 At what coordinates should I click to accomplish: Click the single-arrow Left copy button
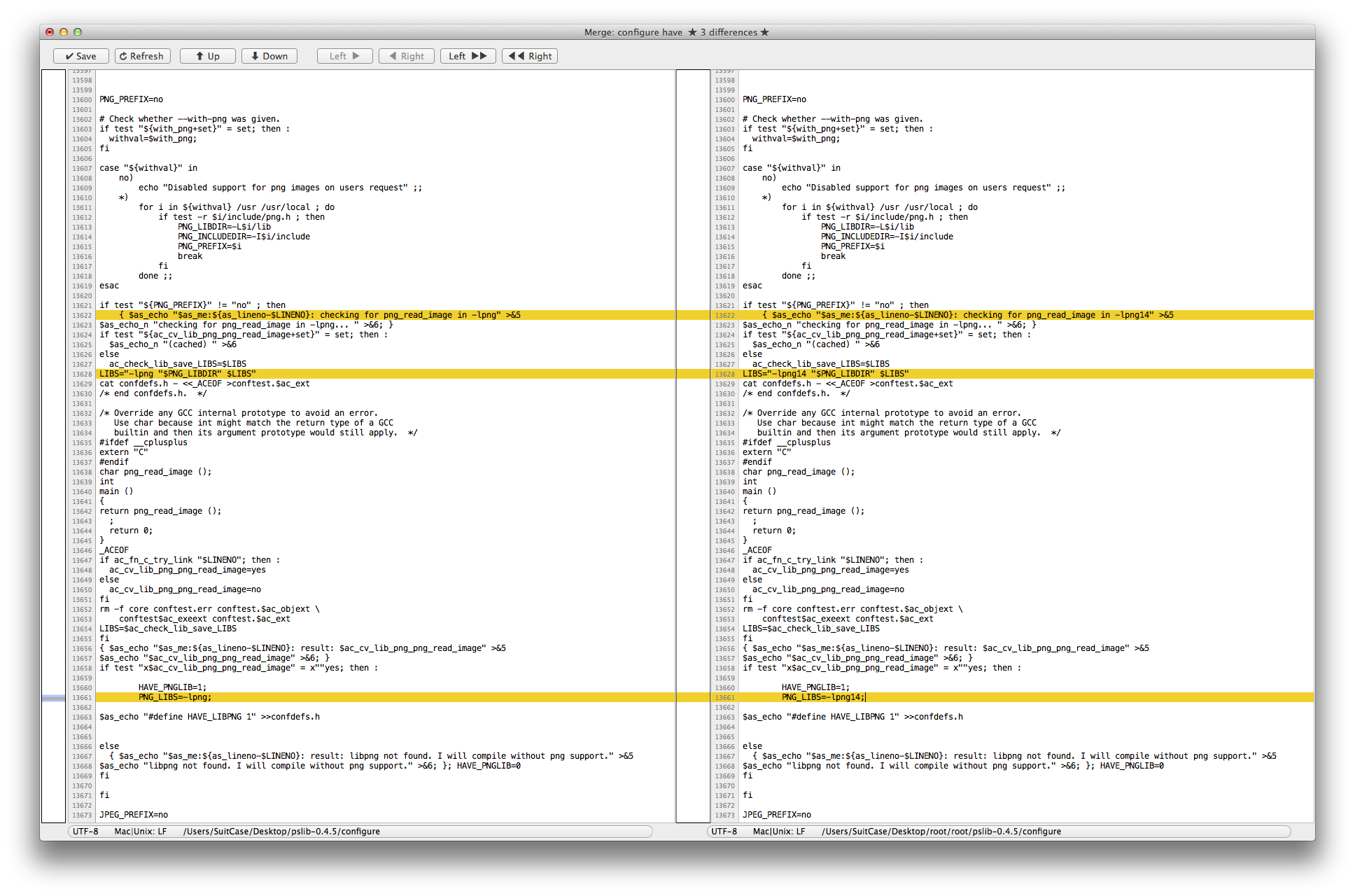tap(344, 56)
